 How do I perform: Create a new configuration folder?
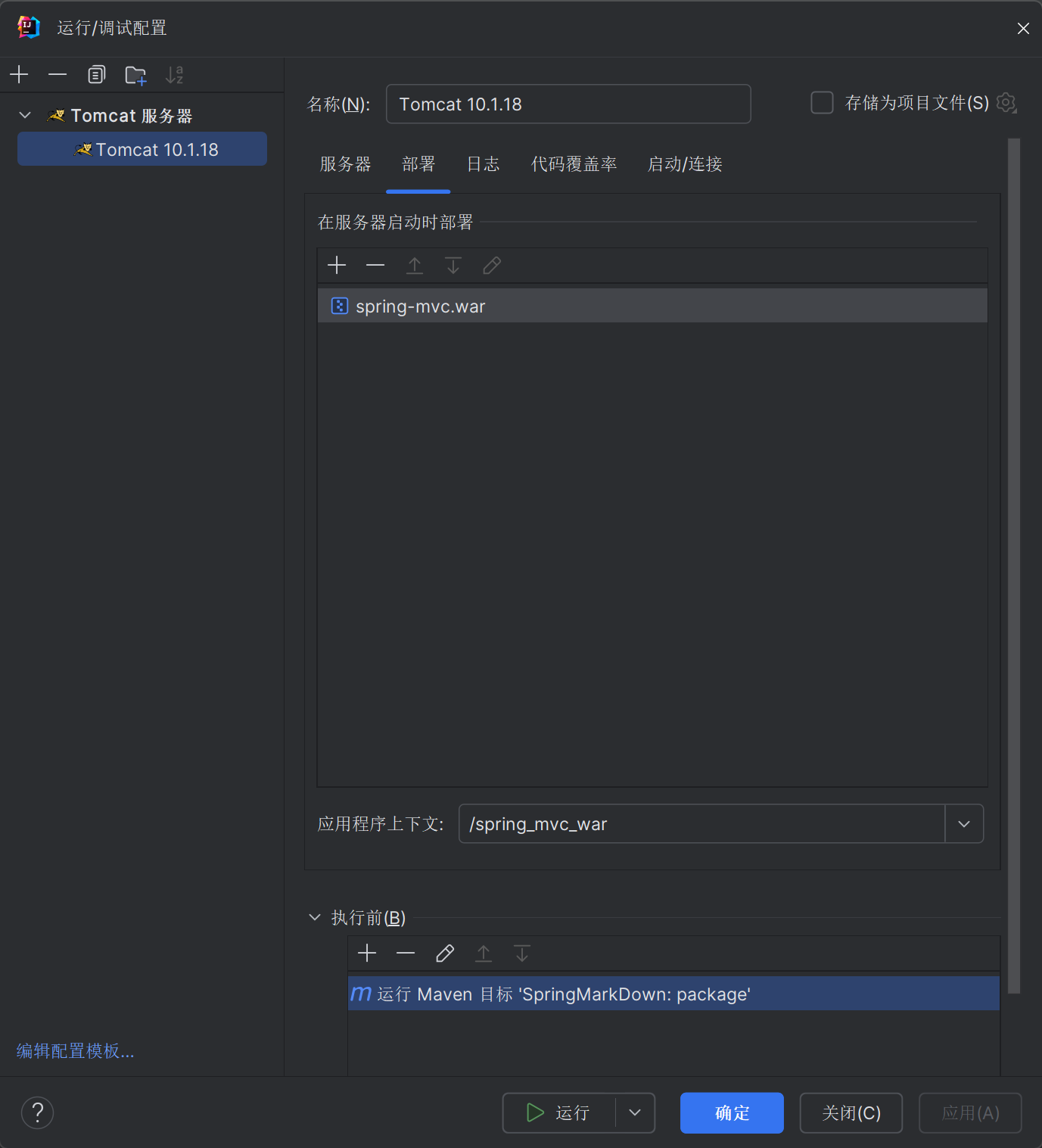(x=135, y=75)
